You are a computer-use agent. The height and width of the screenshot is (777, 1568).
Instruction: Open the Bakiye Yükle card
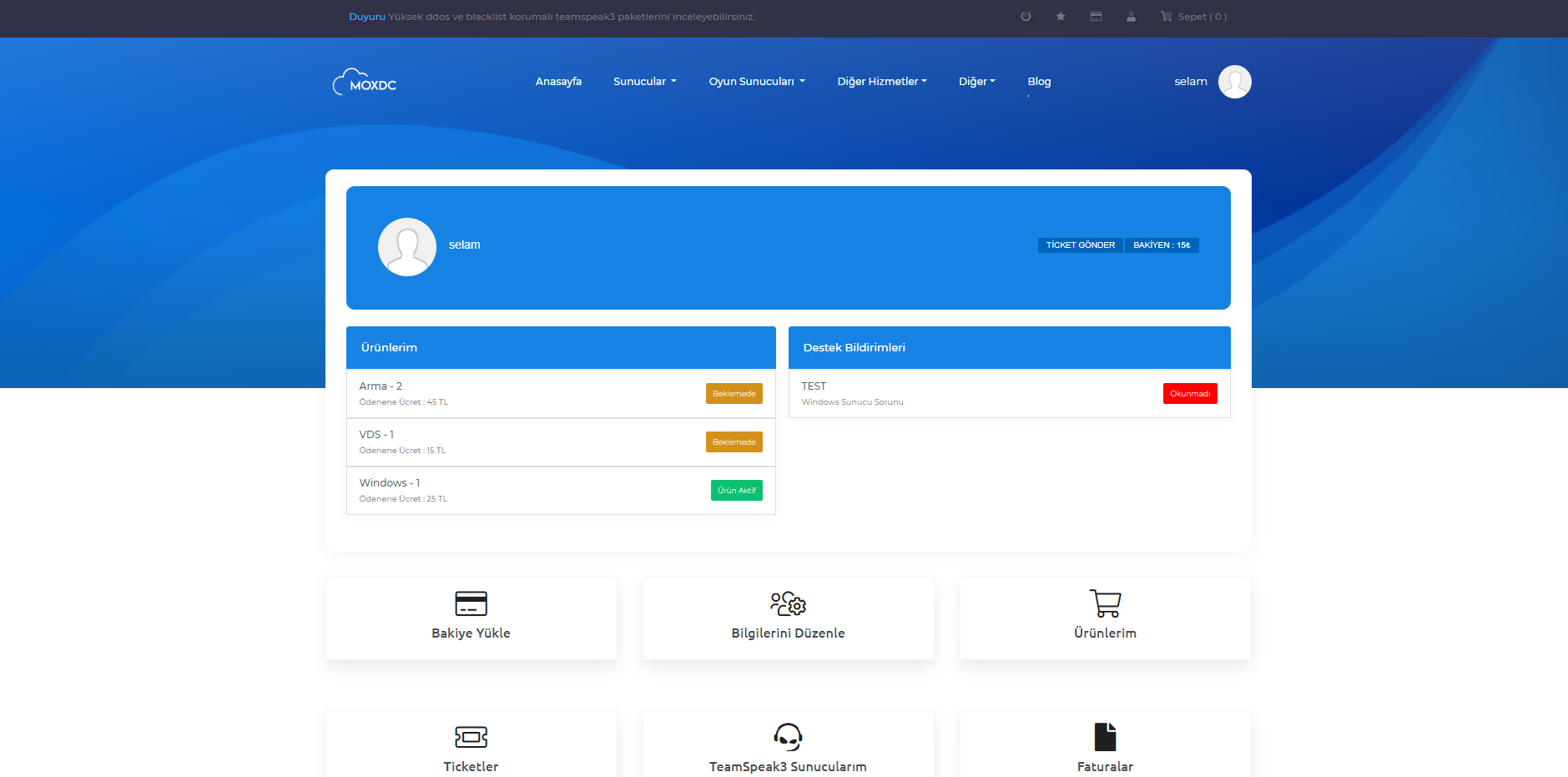pos(471,618)
